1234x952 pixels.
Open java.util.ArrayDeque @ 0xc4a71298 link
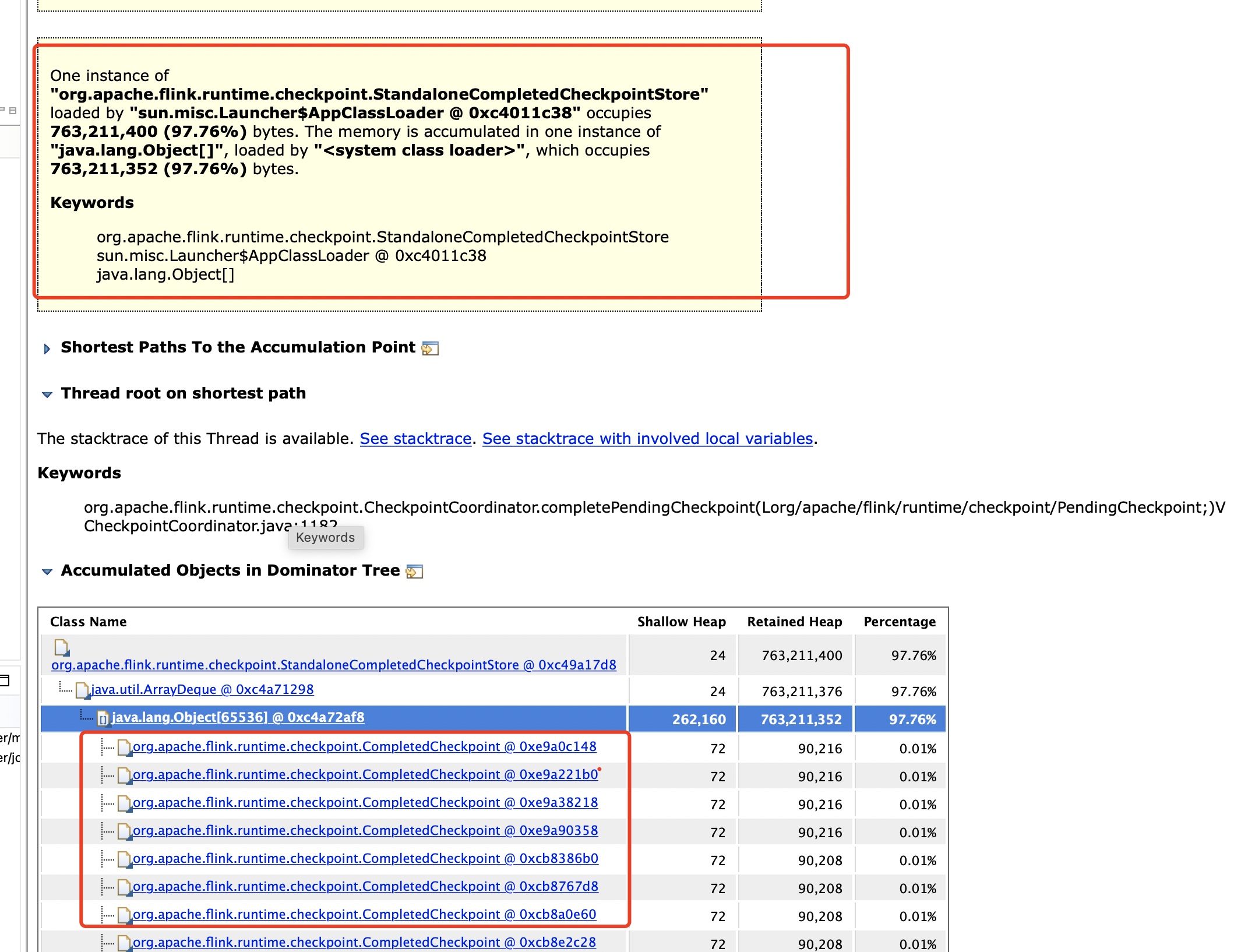click(x=202, y=689)
